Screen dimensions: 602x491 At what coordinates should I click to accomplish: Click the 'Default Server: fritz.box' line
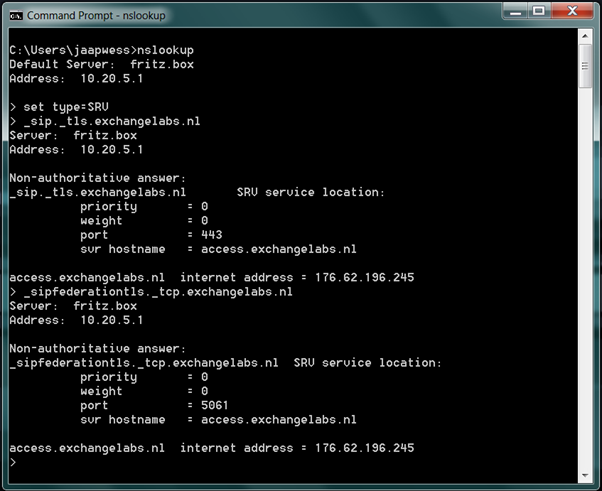click(102, 64)
